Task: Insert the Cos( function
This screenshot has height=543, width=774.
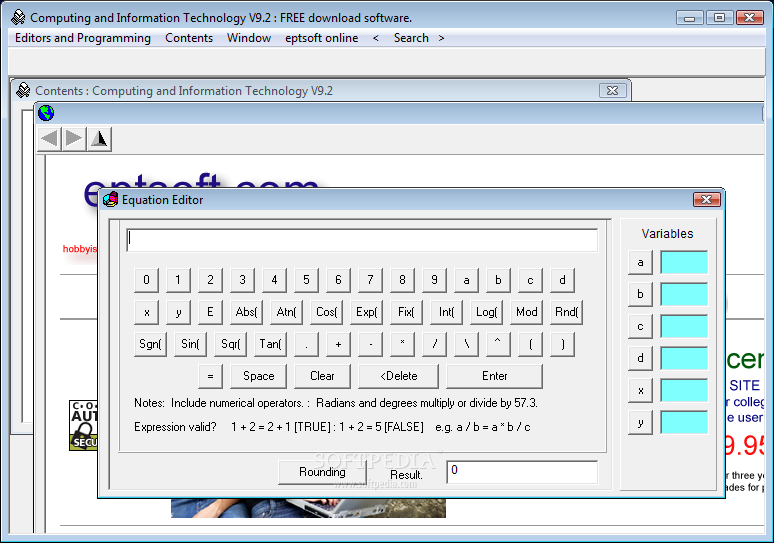Action: click(326, 312)
